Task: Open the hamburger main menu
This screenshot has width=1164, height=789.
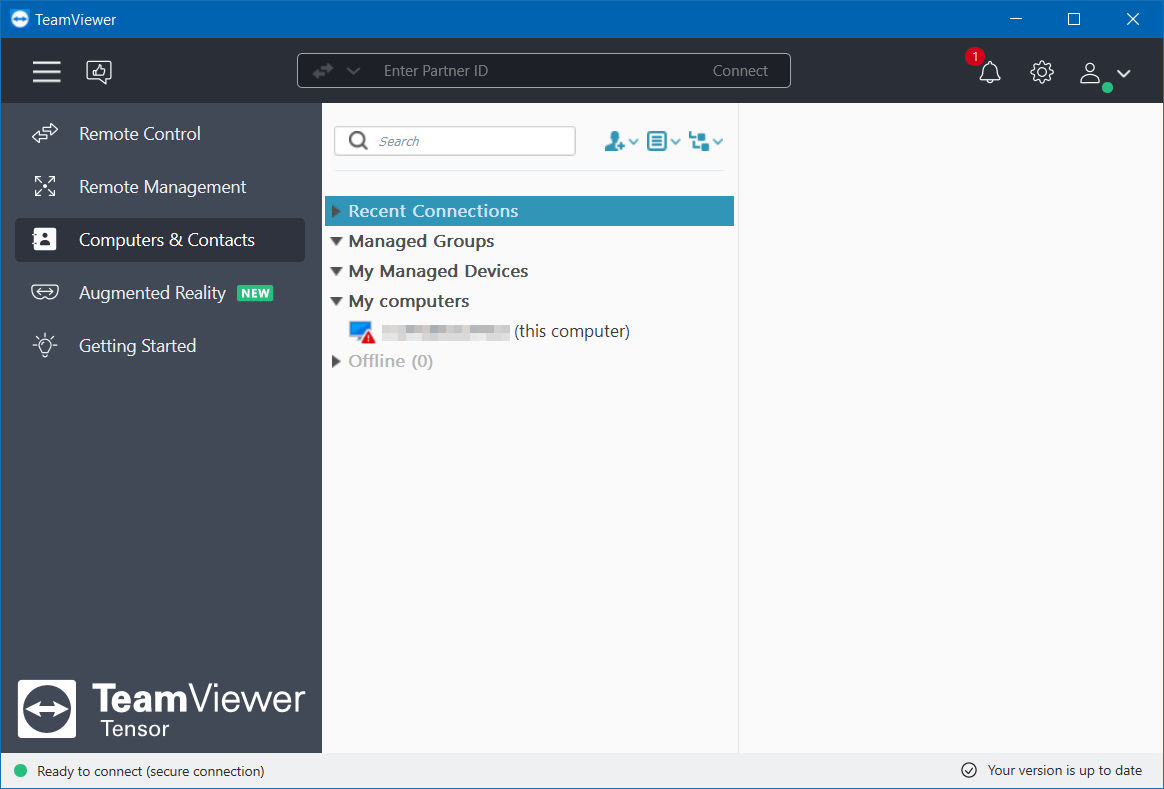Action: (x=46, y=71)
